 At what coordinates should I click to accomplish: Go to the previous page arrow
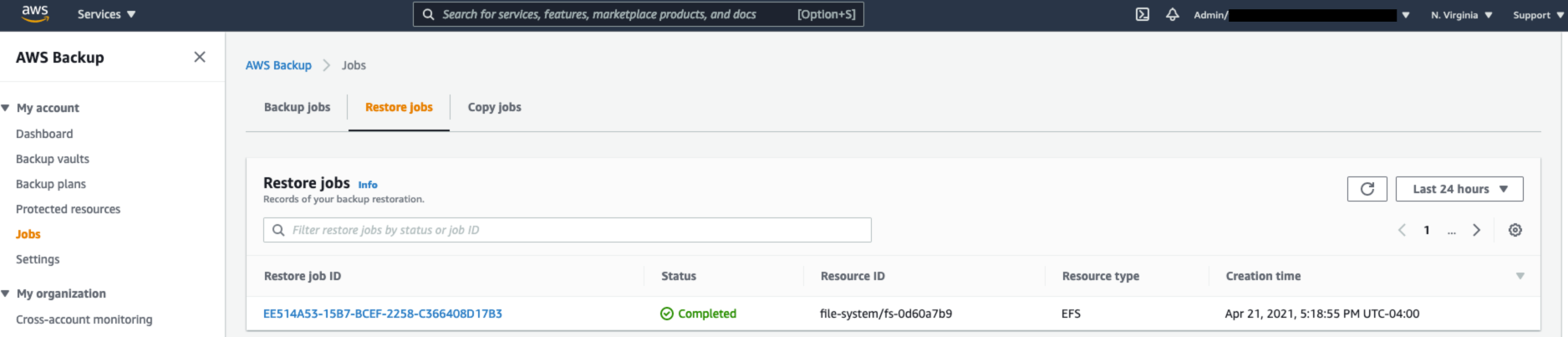[x=1402, y=230]
